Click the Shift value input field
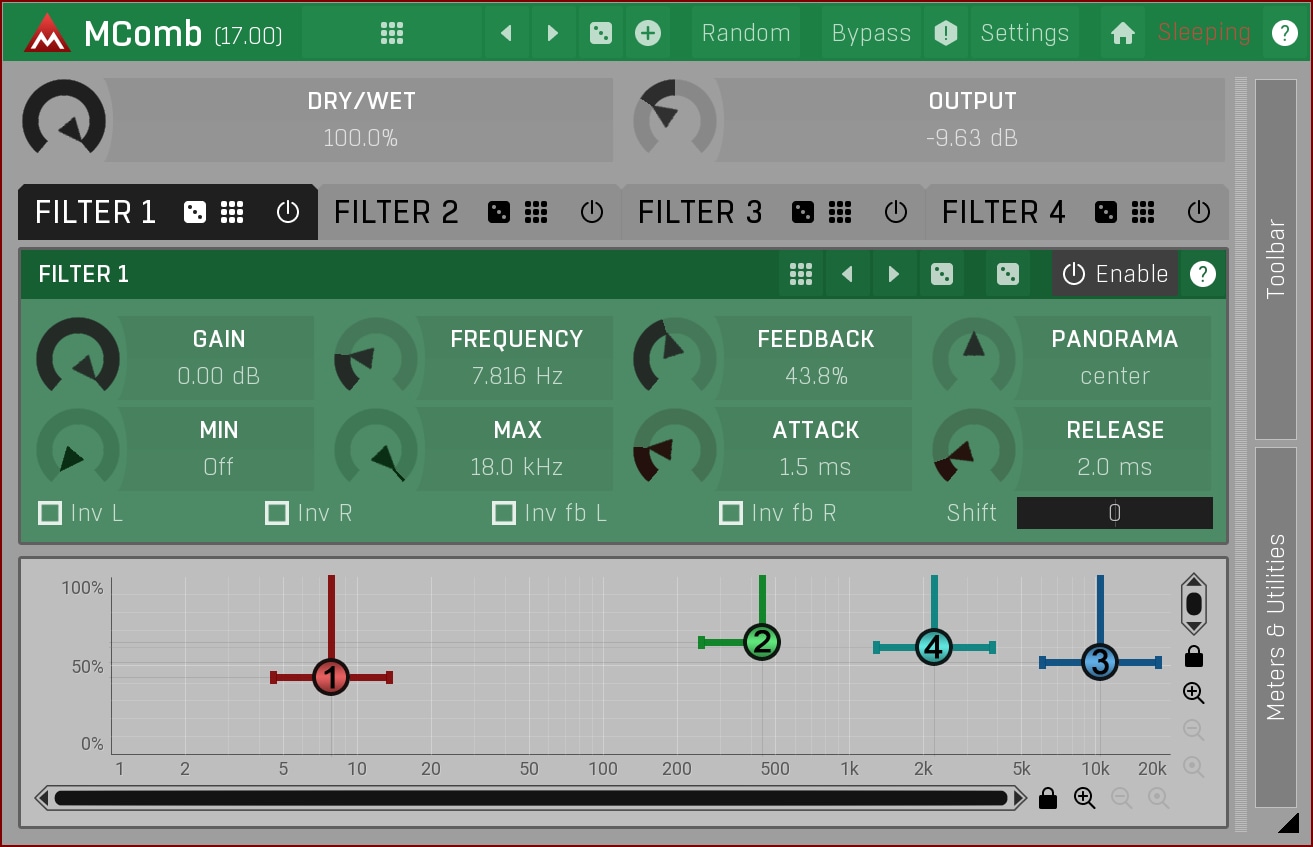The image size is (1313, 847). 1114,513
